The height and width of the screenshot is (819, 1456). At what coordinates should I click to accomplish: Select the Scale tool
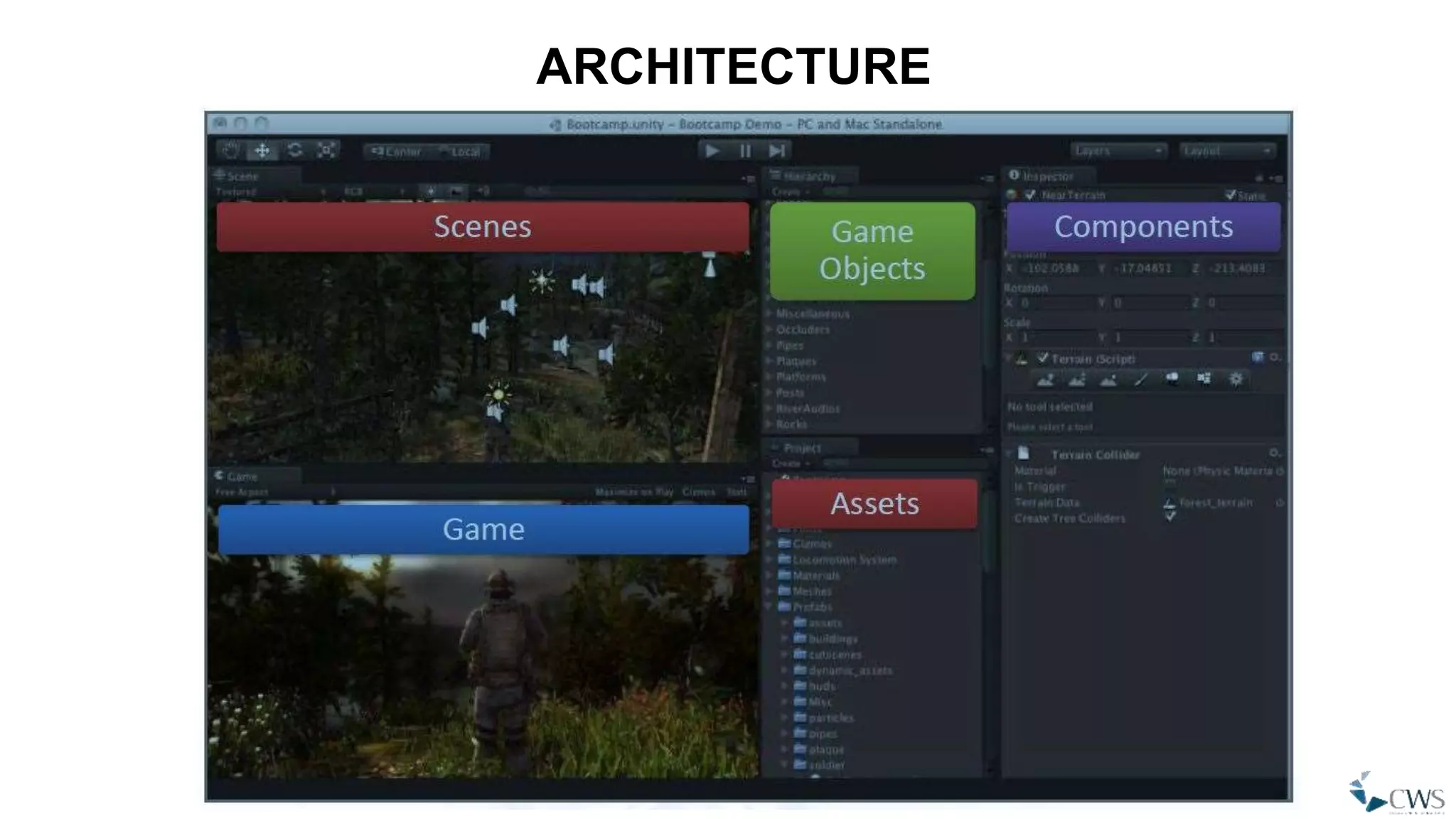(x=326, y=151)
